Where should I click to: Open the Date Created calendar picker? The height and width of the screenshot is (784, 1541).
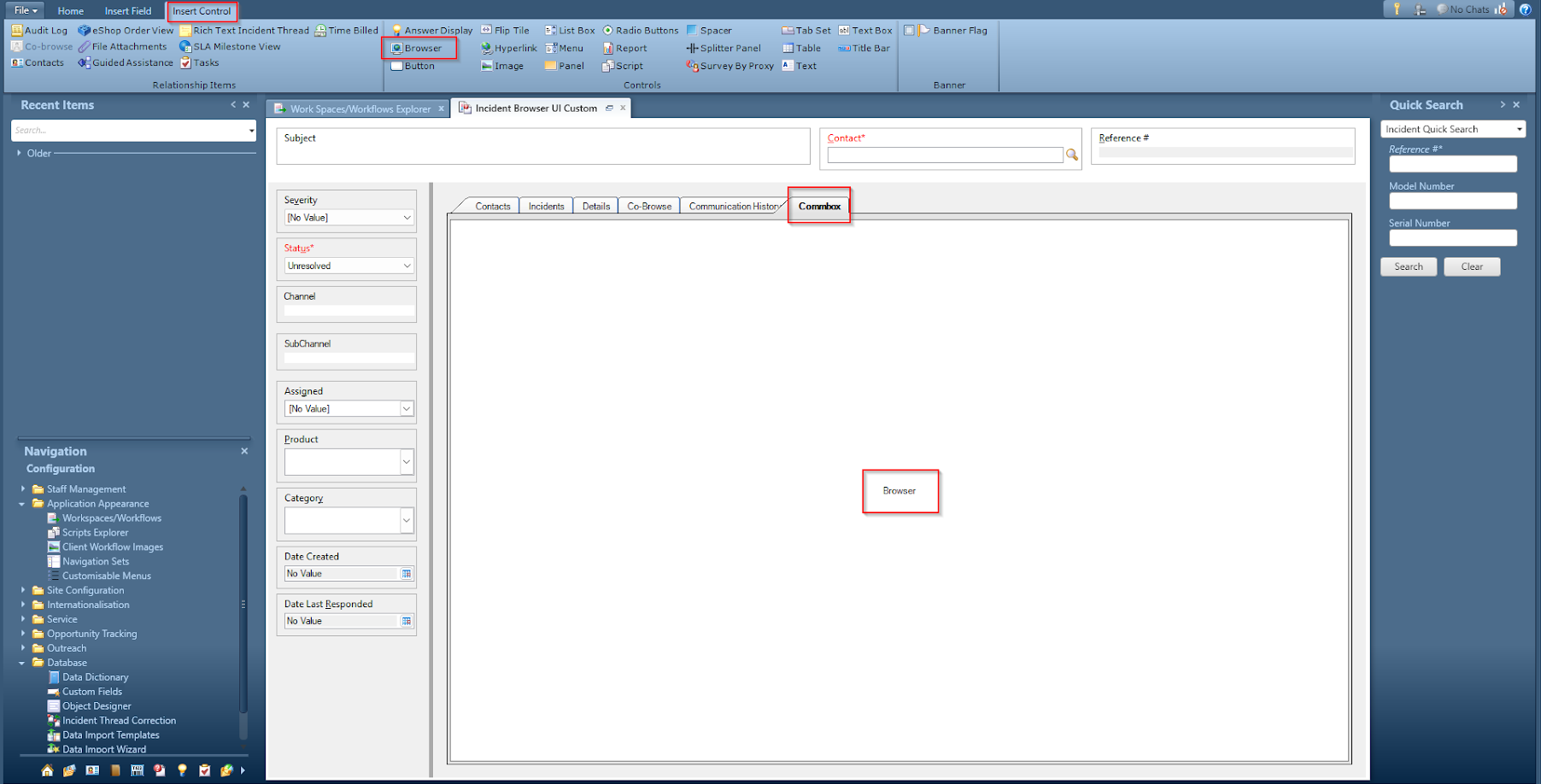[407, 574]
